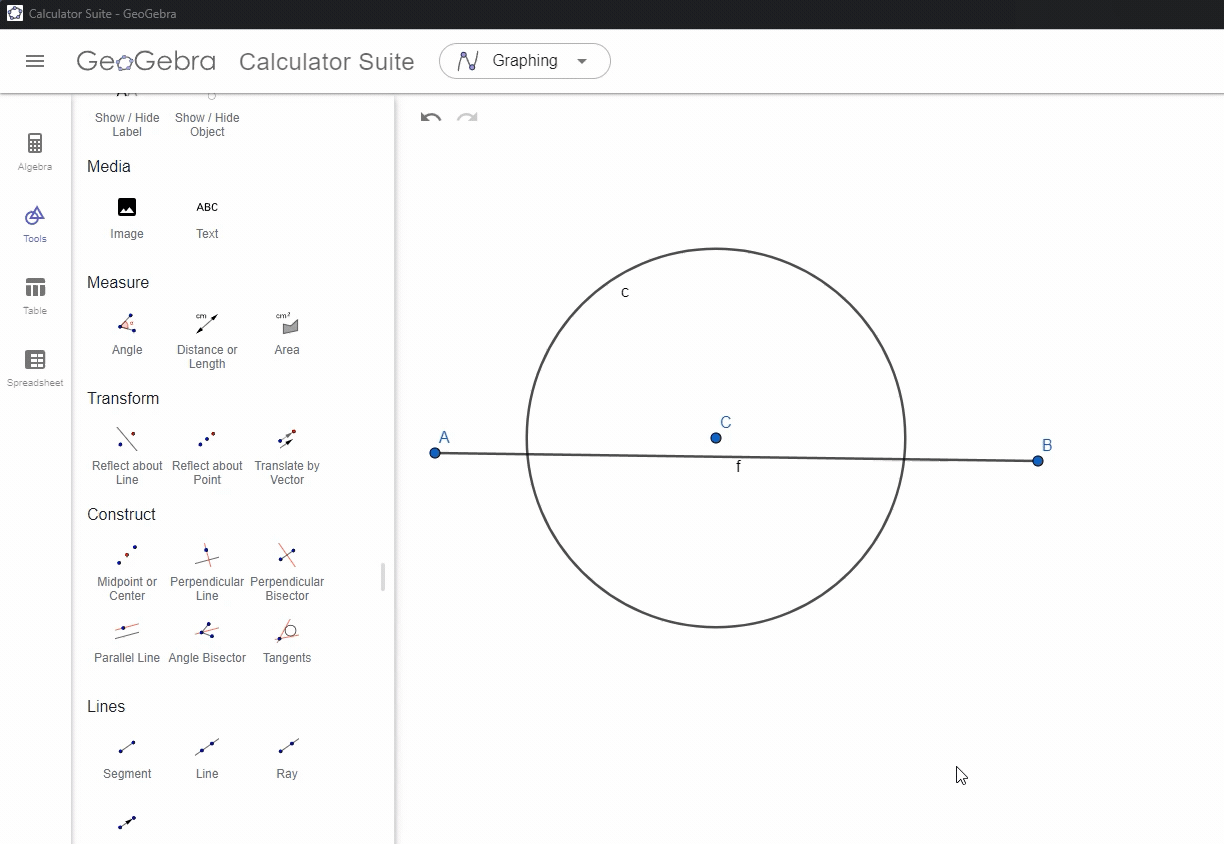This screenshot has width=1224, height=844.
Task: Select the Distance or Length tool
Action: click(x=207, y=335)
